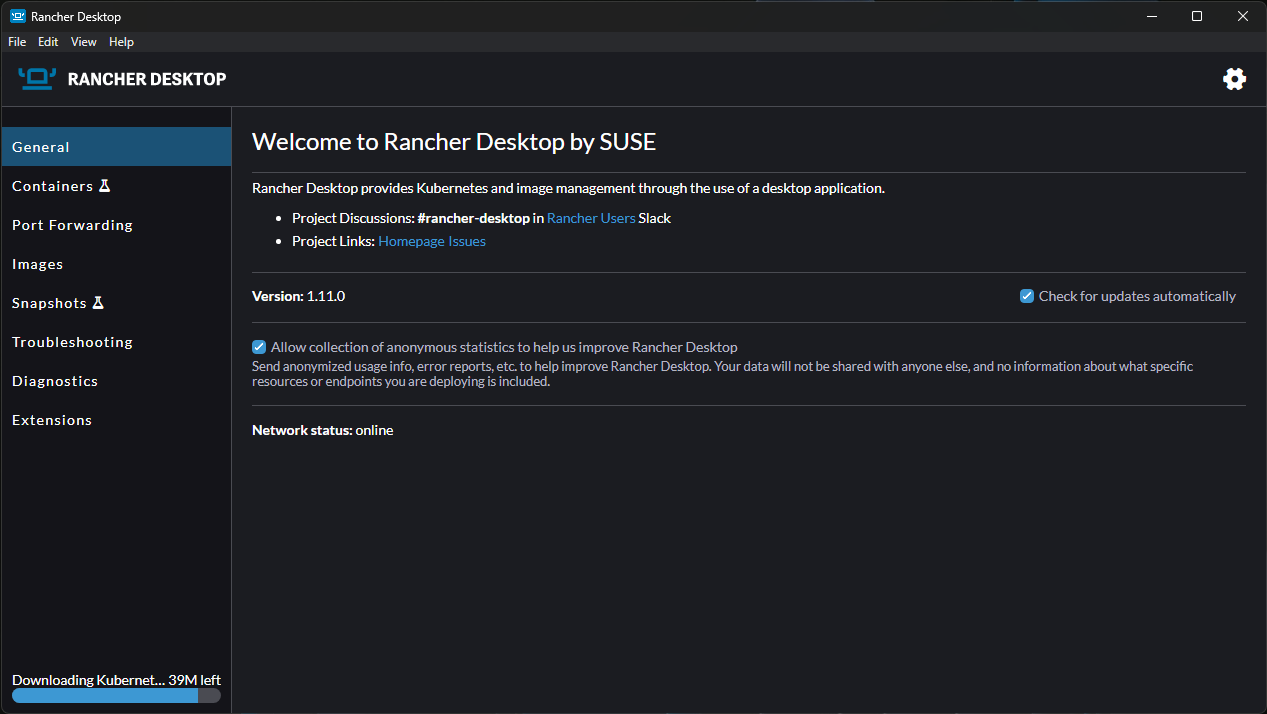Click the Rancher Desktop title bar app icon
The image size is (1267, 714).
point(17,16)
